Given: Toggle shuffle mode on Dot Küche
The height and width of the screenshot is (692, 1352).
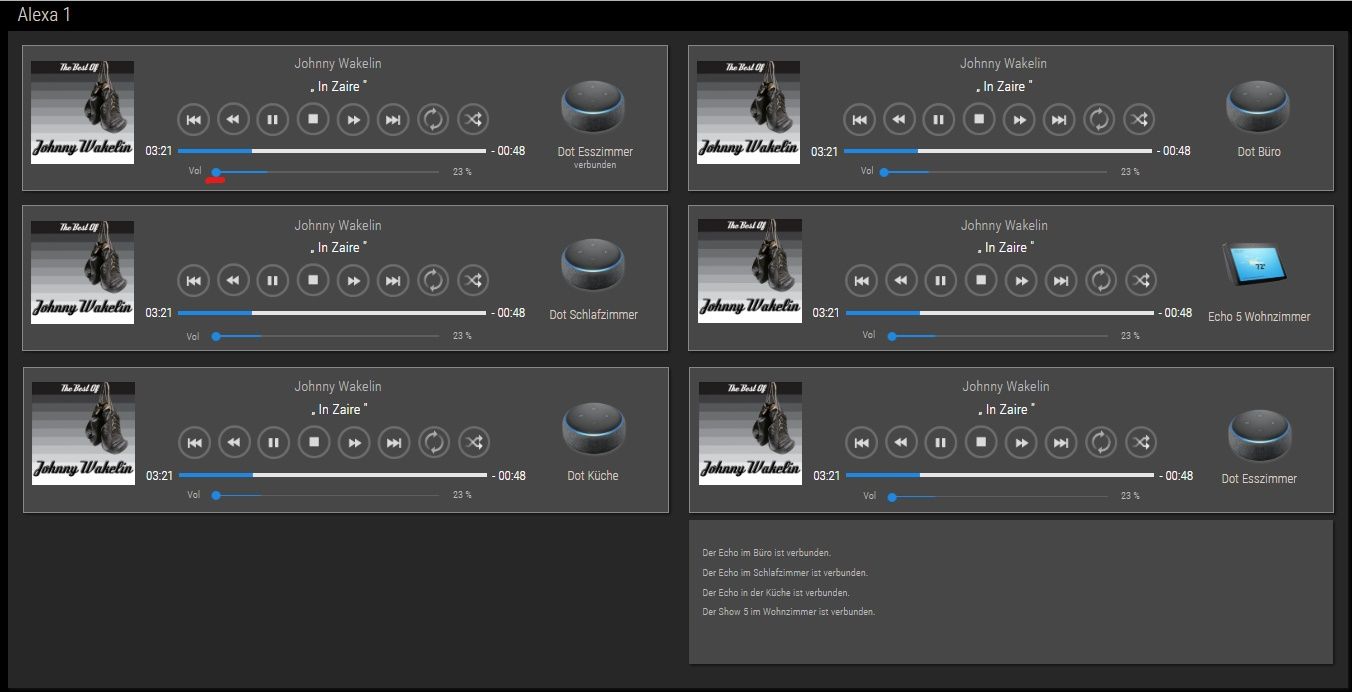Looking at the screenshot, I should coord(474,442).
